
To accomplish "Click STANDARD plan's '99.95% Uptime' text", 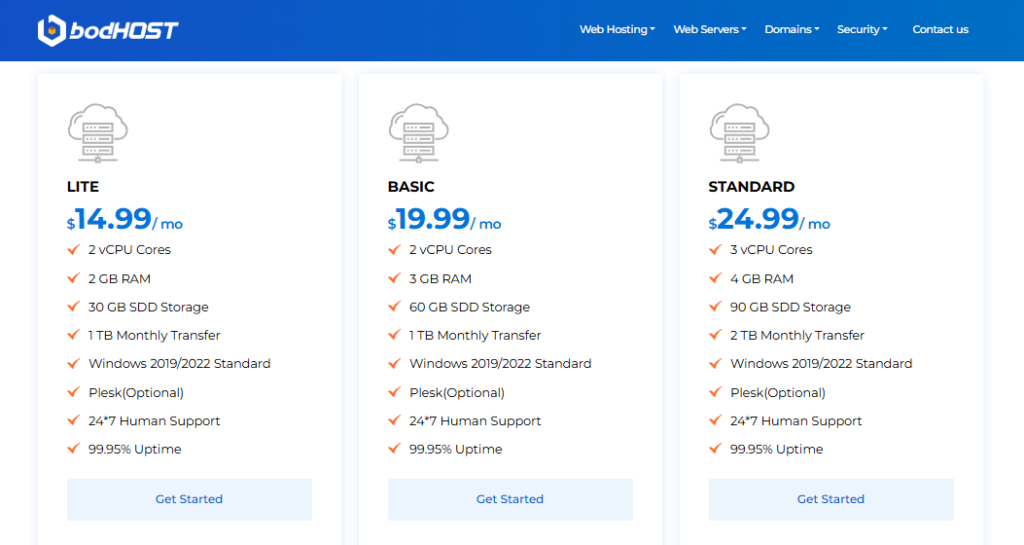I will [776, 449].
